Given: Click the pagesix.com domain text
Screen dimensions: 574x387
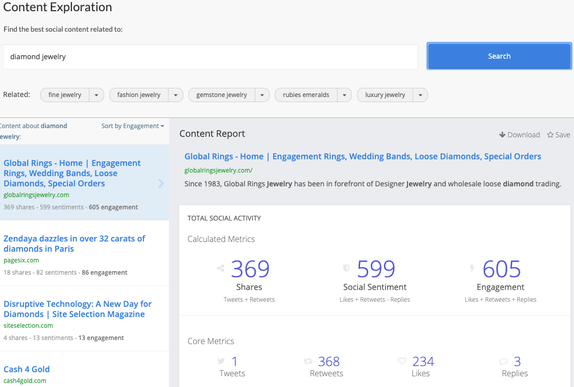Looking at the screenshot, I should (21, 260).
